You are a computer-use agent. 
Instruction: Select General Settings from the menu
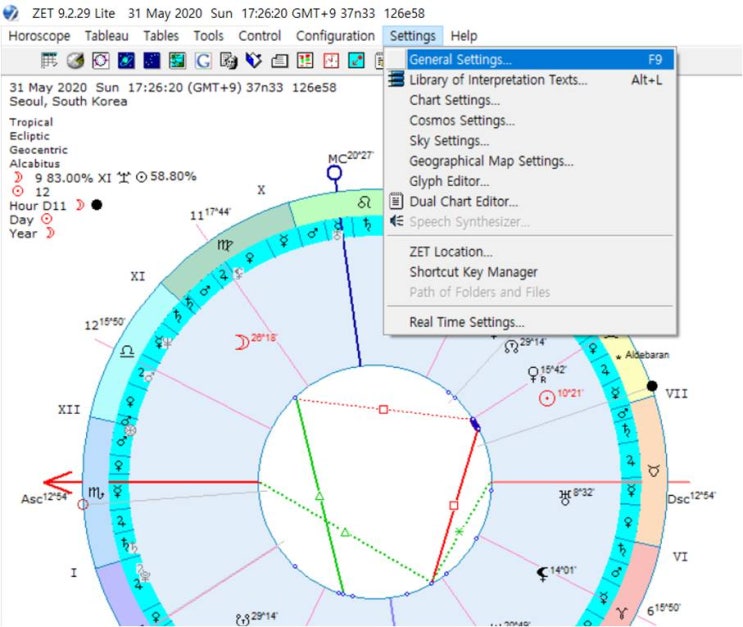click(x=460, y=60)
